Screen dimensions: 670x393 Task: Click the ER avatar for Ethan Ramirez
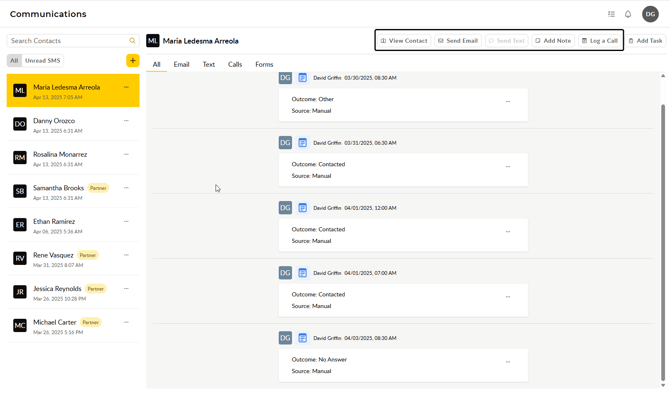pyautogui.click(x=20, y=225)
